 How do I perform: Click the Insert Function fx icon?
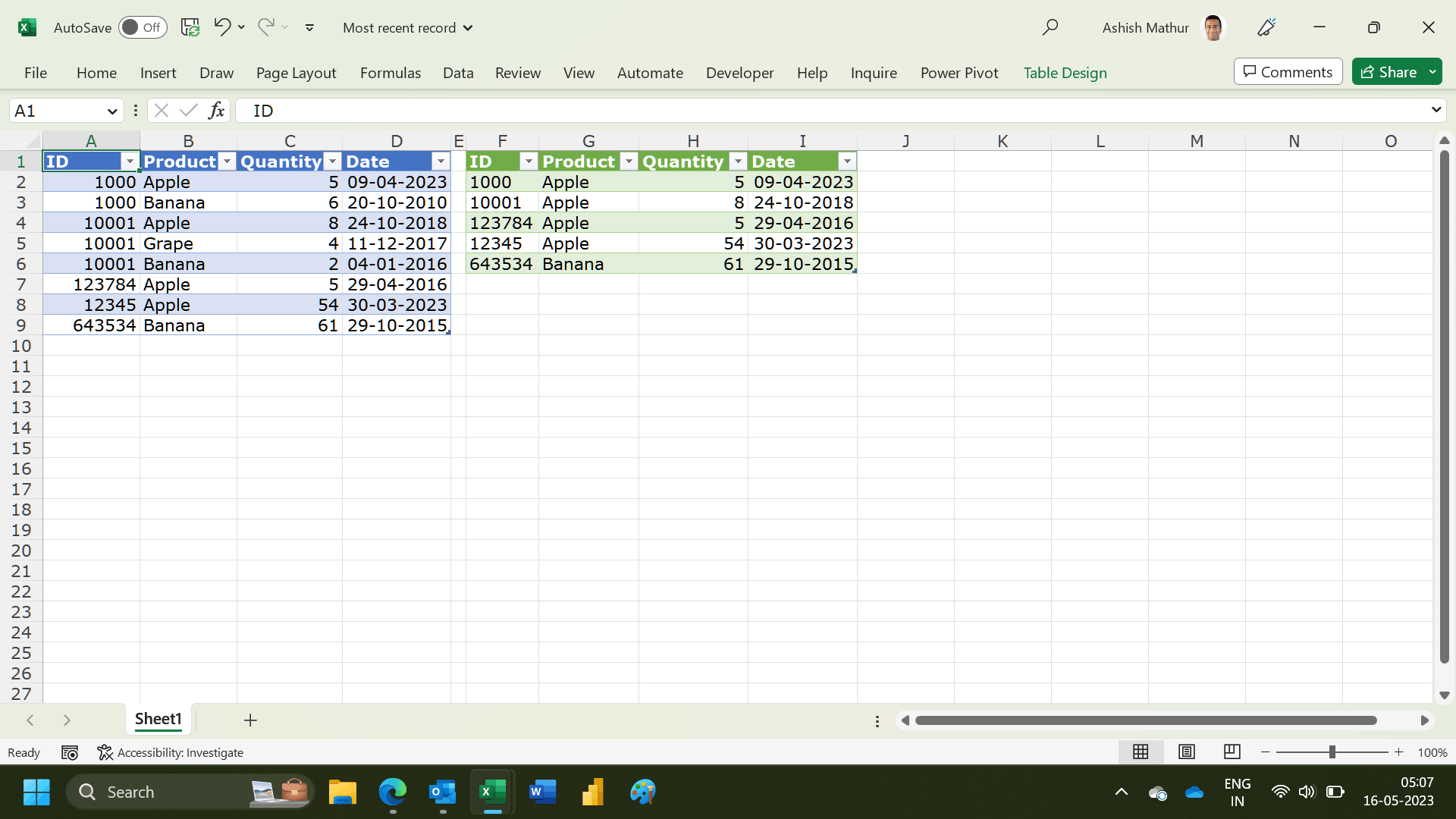pyautogui.click(x=216, y=111)
